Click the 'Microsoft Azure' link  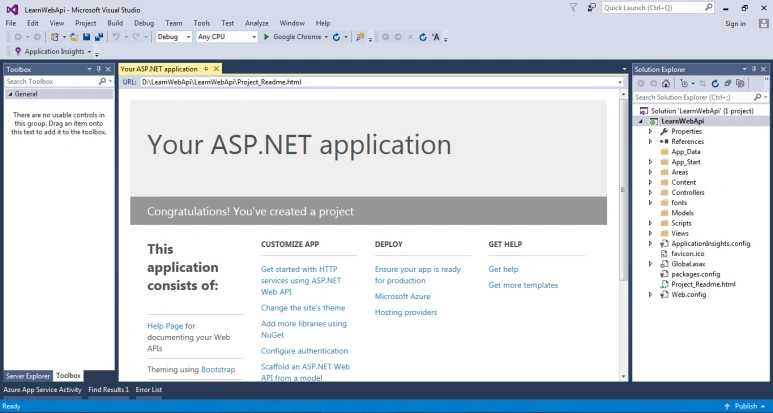coord(403,297)
